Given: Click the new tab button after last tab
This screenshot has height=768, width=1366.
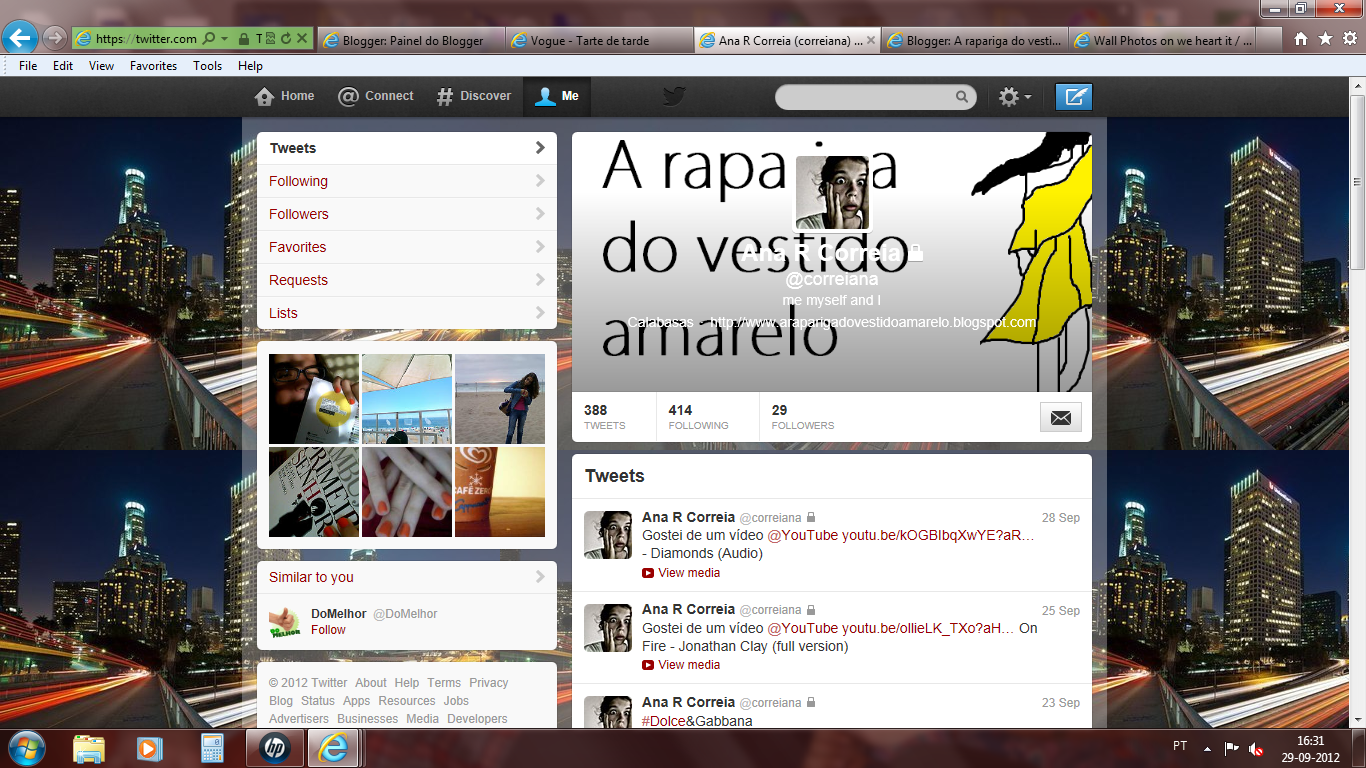Looking at the screenshot, I should coord(1269,40).
